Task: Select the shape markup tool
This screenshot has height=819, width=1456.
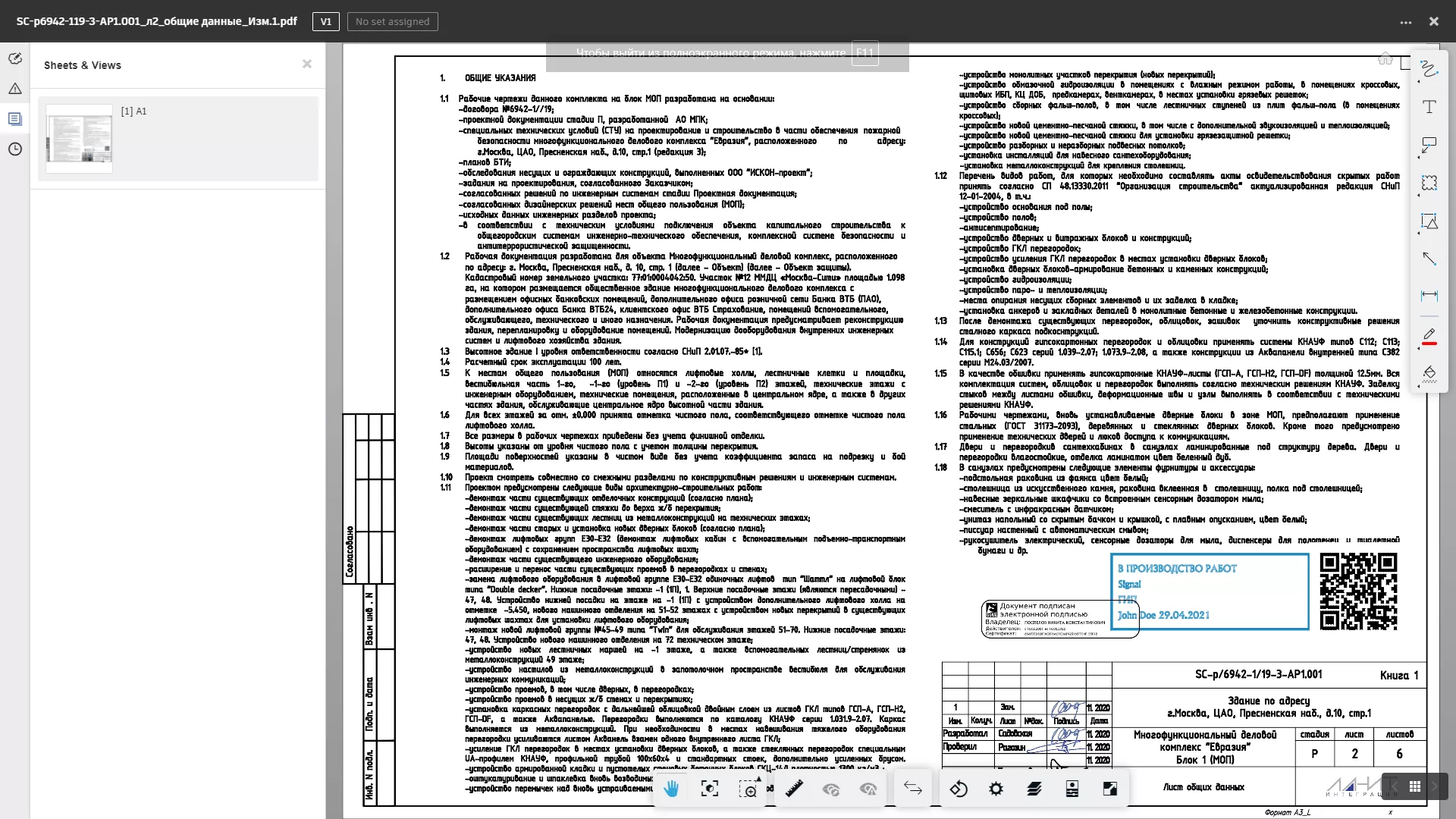Action: click(1429, 221)
